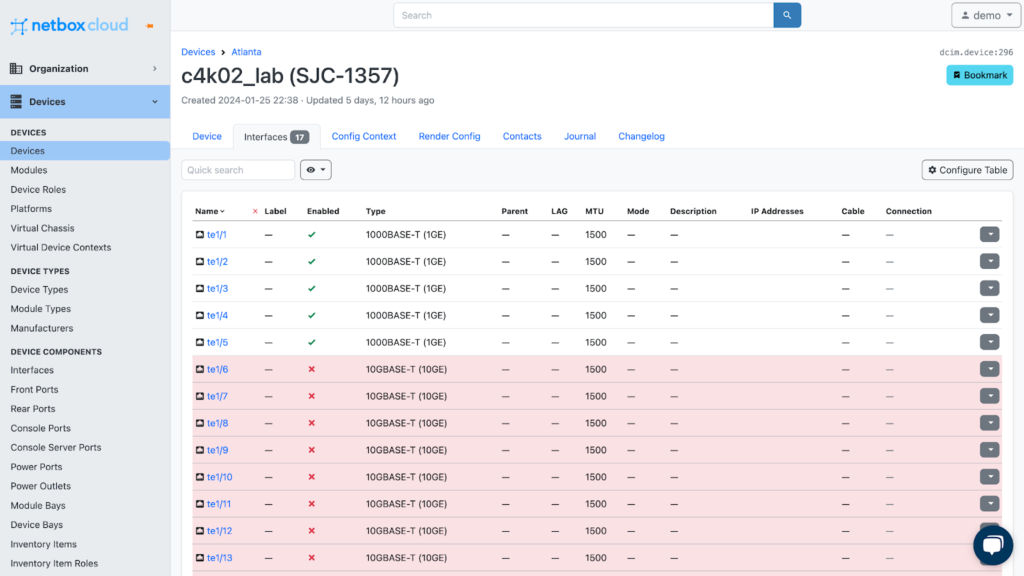This screenshot has width=1024, height=576.
Task: Switch to the Config Context tab
Action: pos(364,136)
